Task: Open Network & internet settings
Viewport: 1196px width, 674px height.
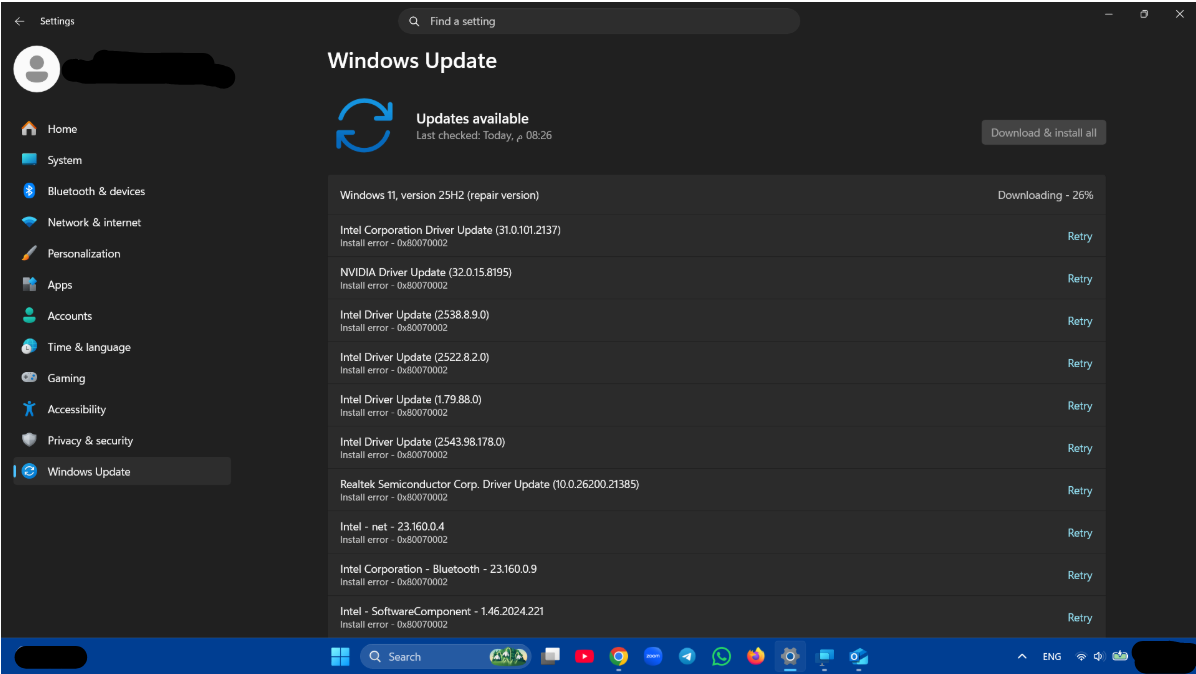Action: tap(122, 223)
